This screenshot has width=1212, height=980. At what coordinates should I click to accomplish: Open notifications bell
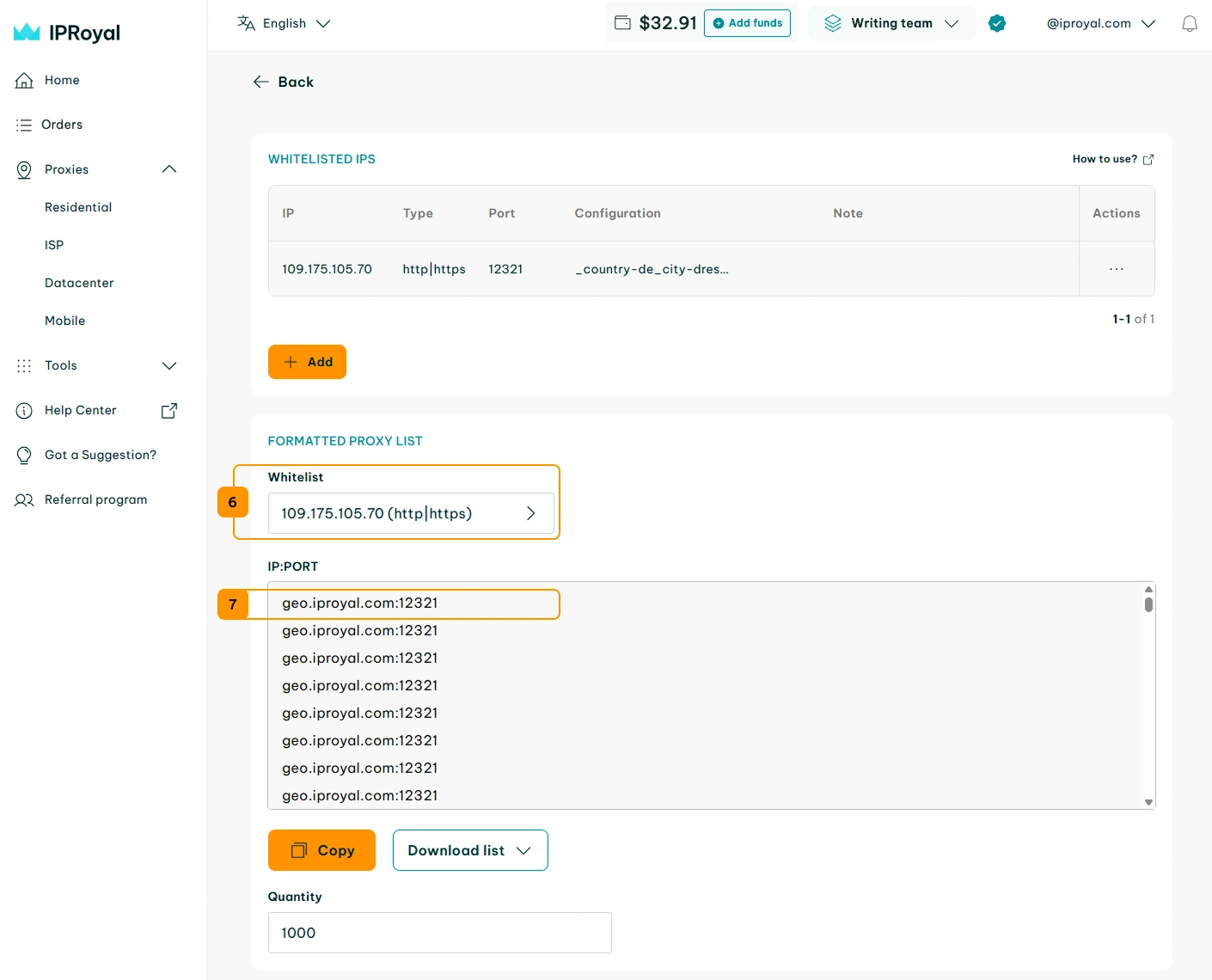click(1190, 23)
